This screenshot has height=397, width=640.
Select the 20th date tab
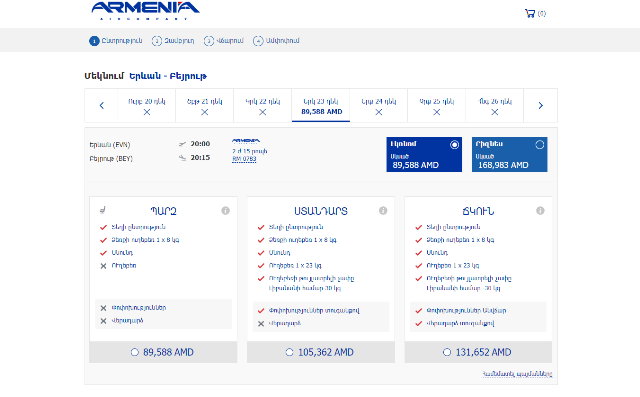pyautogui.click(x=147, y=106)
